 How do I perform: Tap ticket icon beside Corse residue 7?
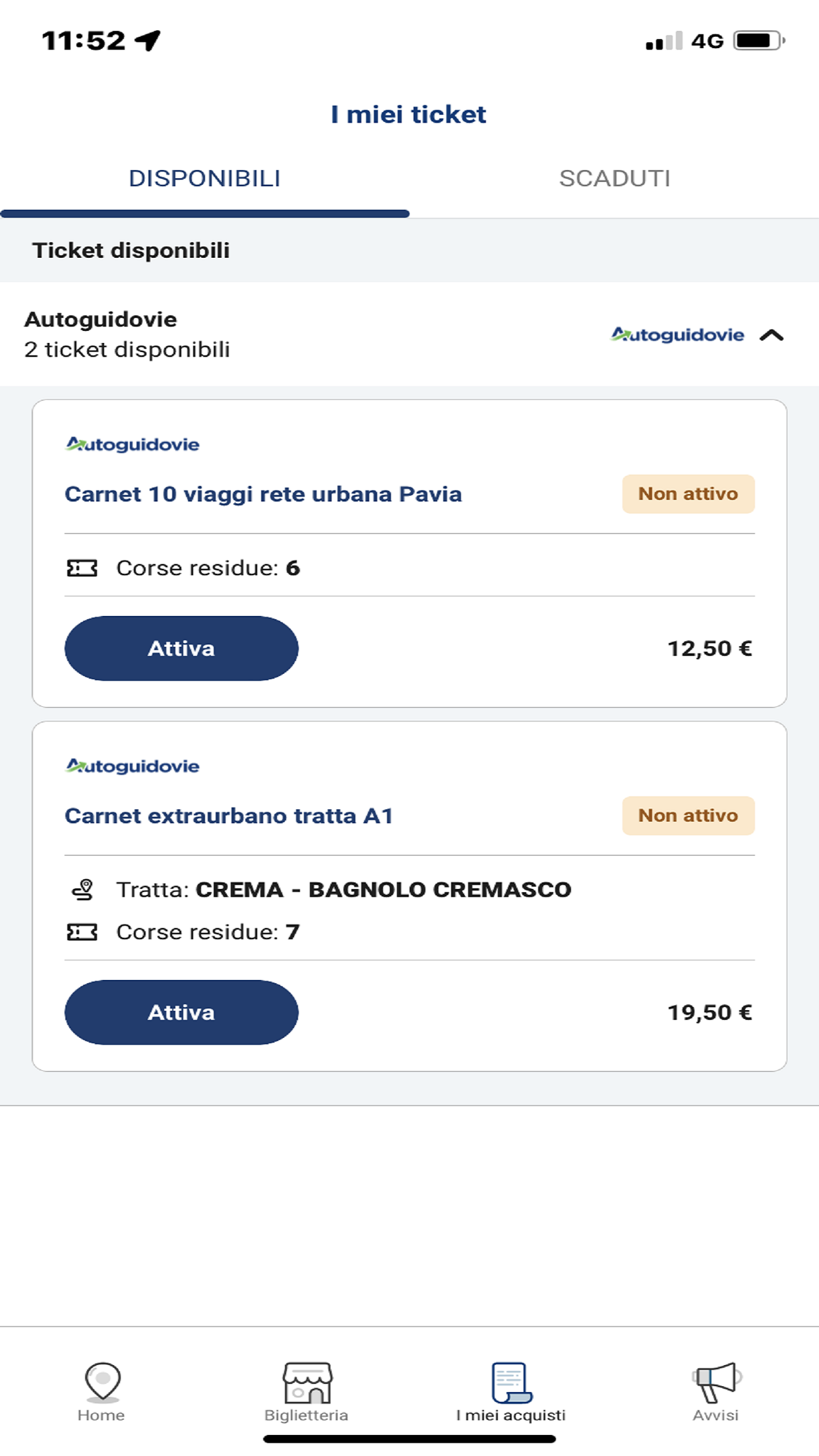(x=82, y=932)
